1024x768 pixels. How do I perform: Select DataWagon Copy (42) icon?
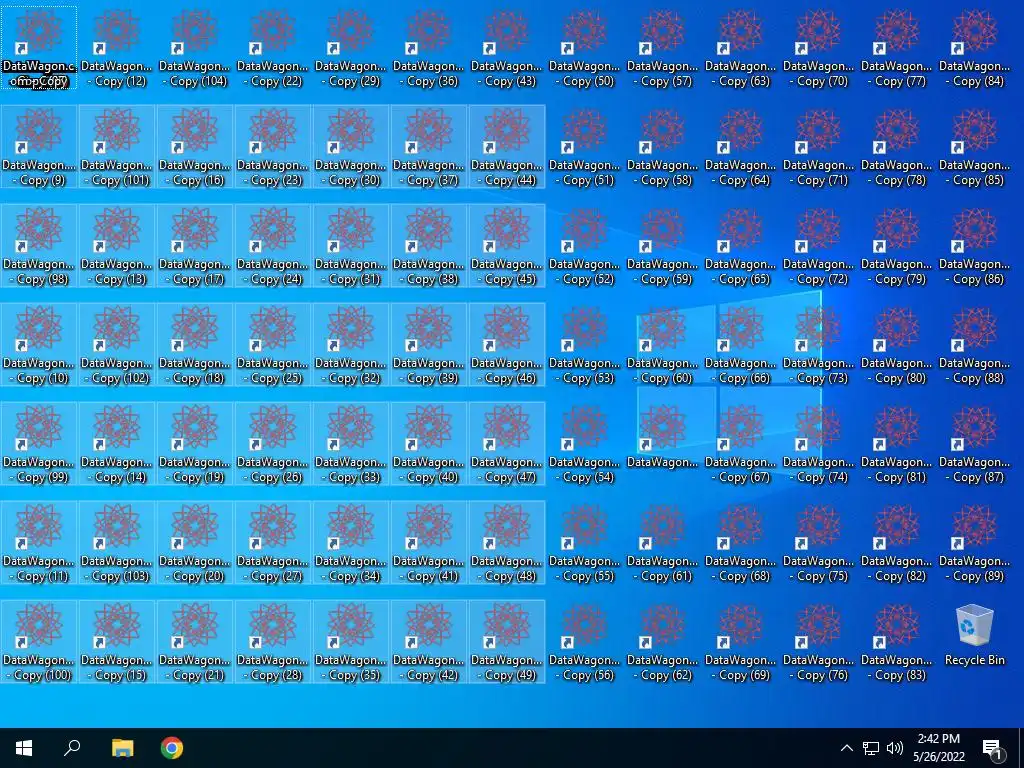tap(428, 641)
